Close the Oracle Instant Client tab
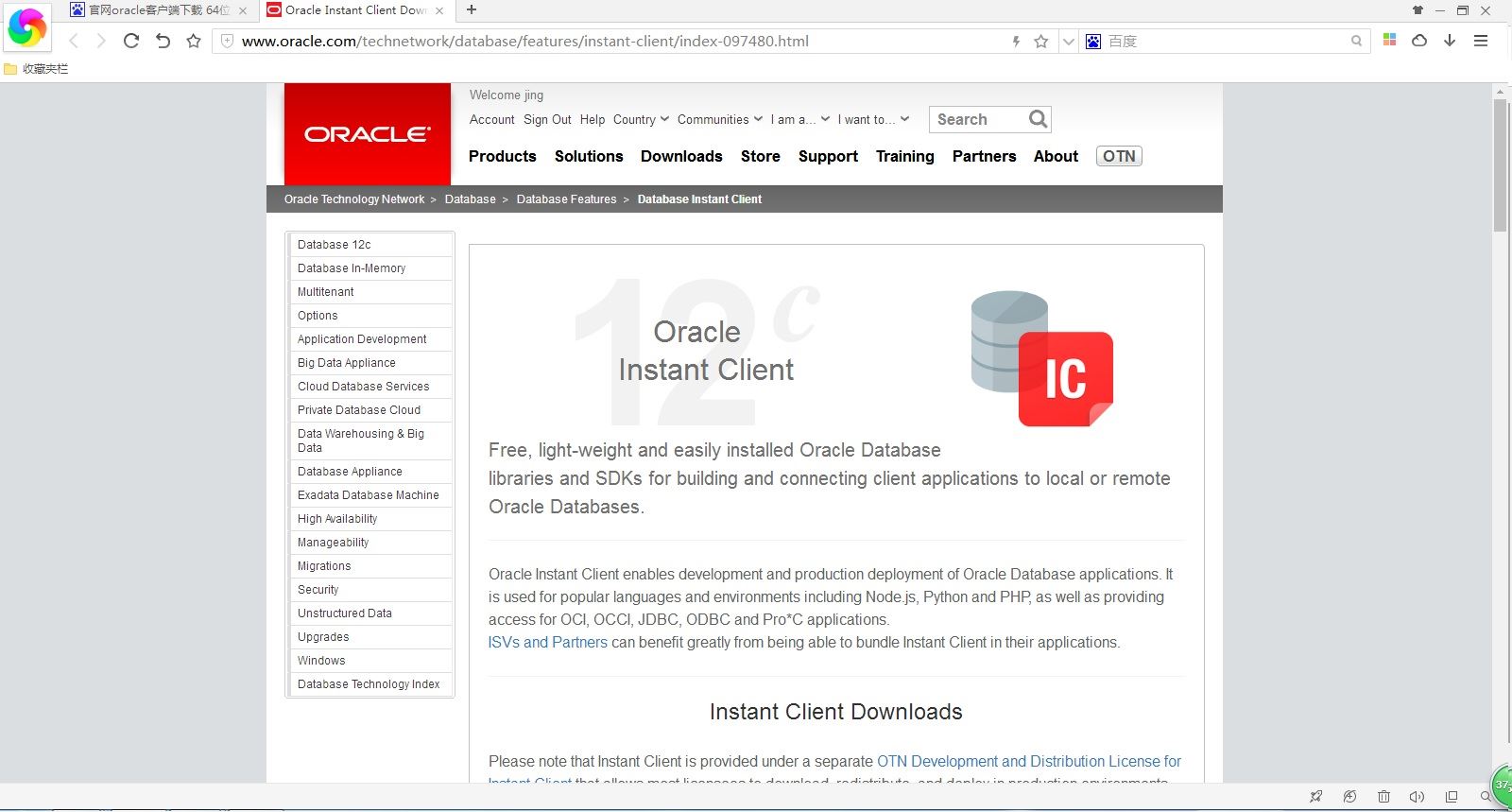 (x=439, y=10)
